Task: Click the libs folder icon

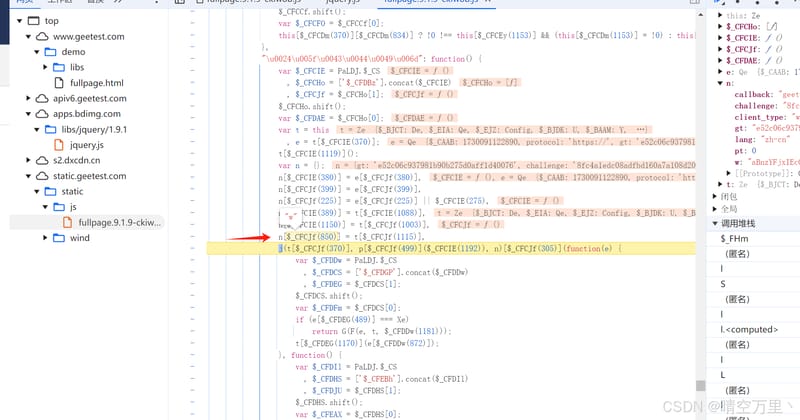Action: [x=59, y=67]
